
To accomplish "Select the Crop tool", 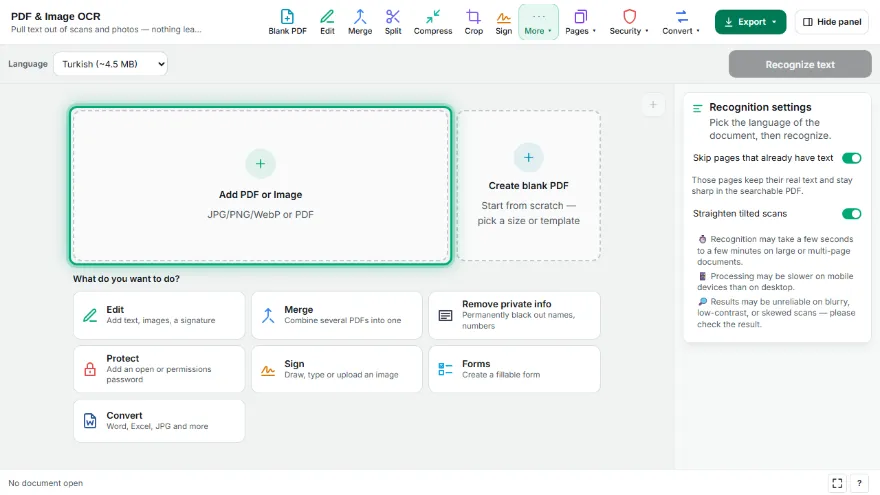I will 473,22.
